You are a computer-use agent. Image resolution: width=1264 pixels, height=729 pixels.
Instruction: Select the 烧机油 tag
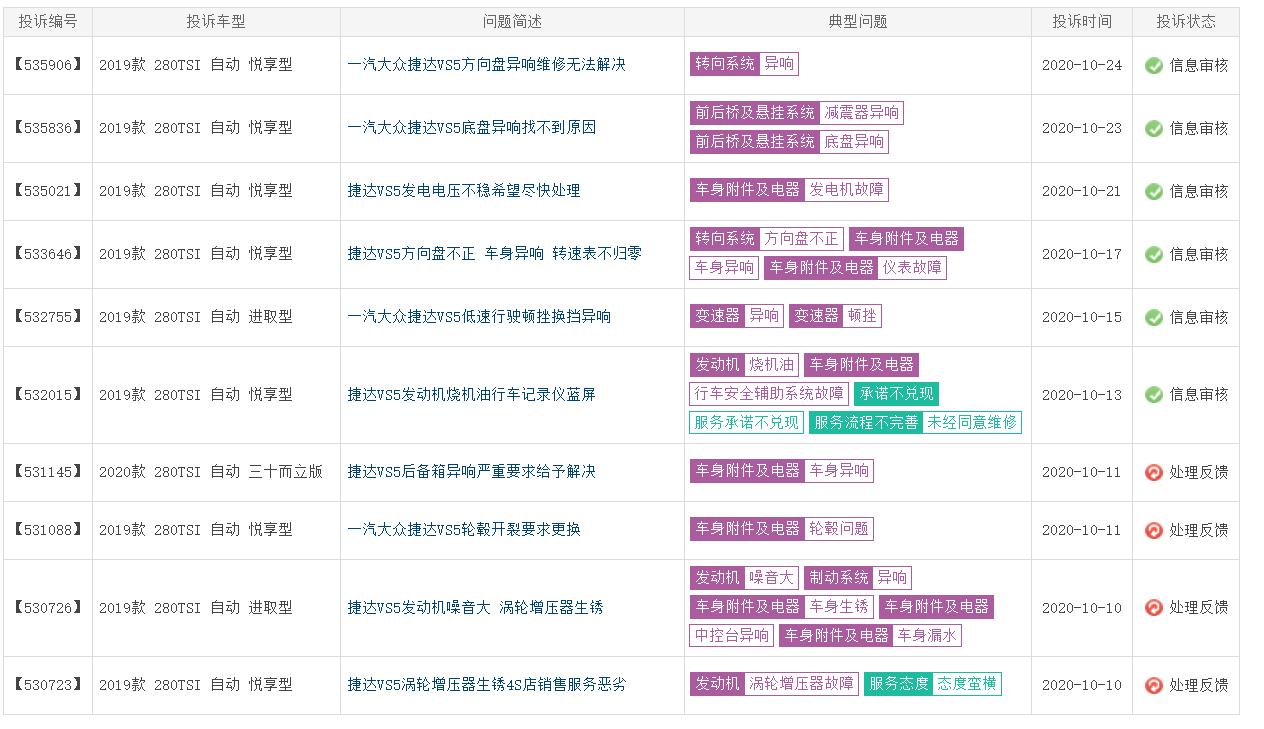click(x=771, y=365)
